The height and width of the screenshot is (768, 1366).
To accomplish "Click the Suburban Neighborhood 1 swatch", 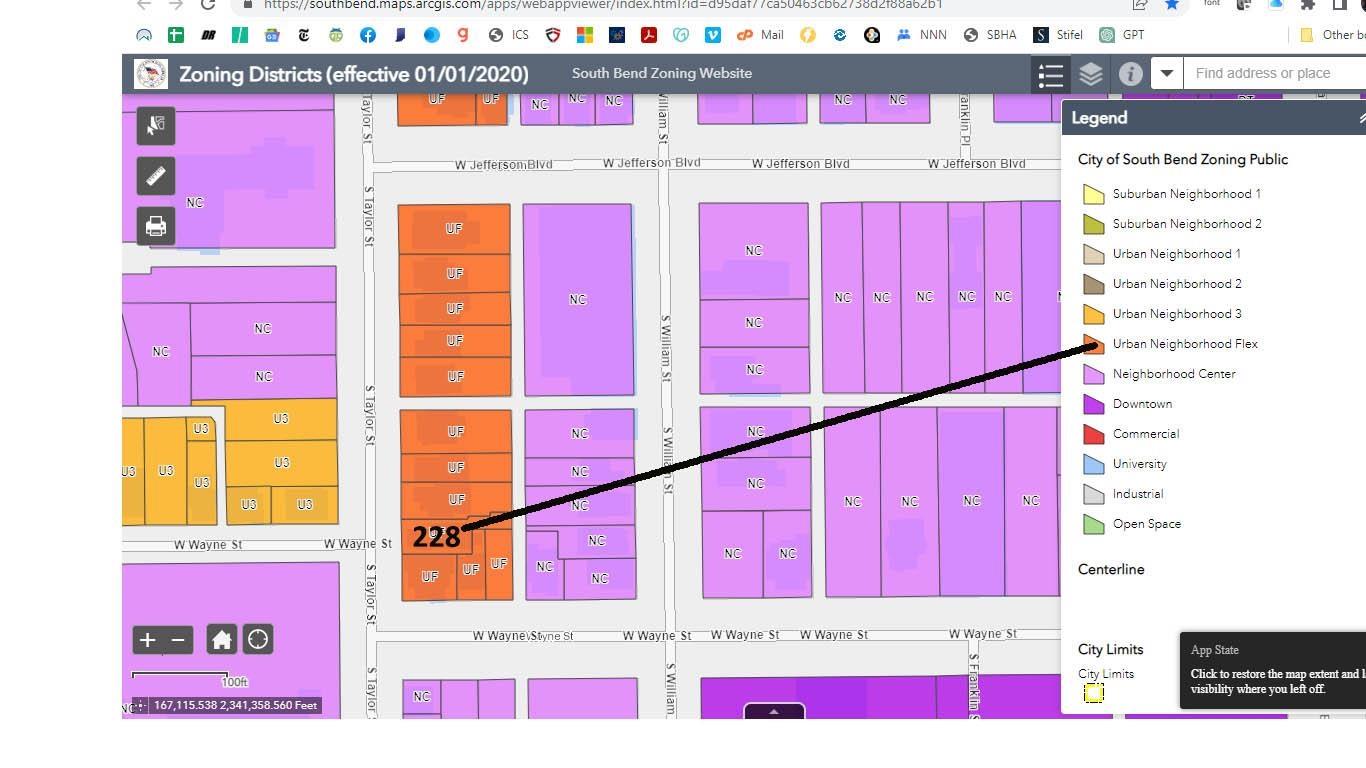I will pos(1093,194).
